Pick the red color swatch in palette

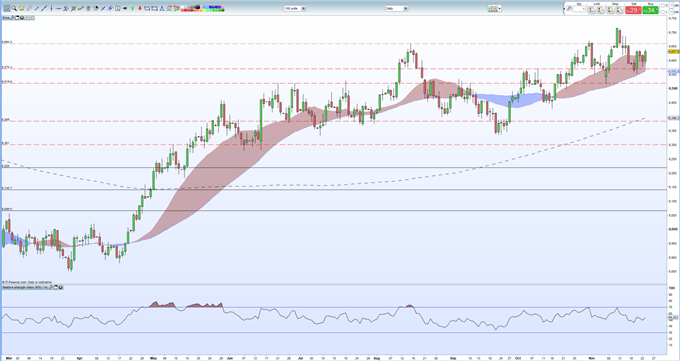pyautogui.click(x=186, y=10)
